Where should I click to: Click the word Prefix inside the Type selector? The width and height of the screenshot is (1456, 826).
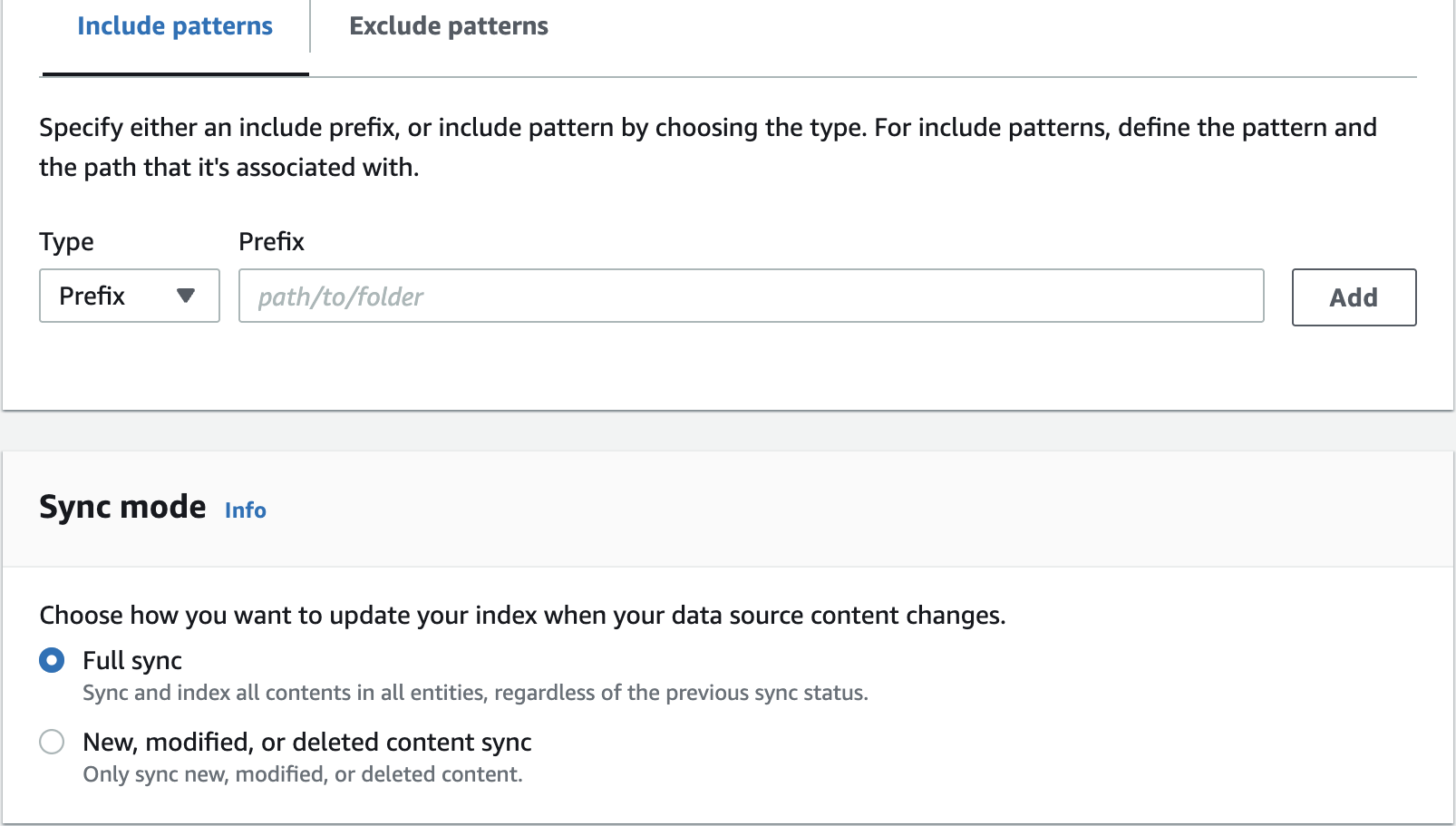92,296
